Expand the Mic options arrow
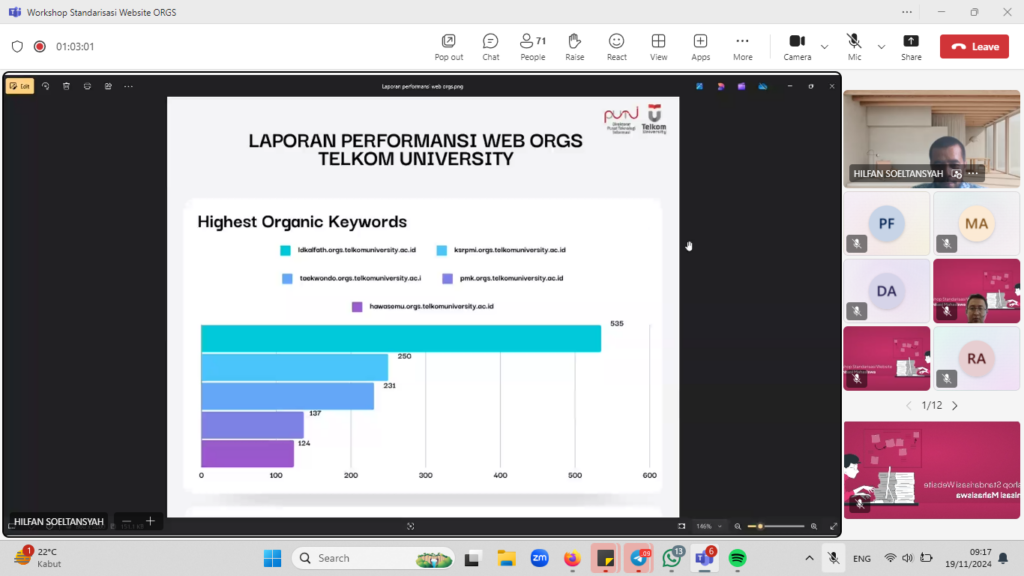The height and width of the screenshot is (576, 1024). (882, 47)
